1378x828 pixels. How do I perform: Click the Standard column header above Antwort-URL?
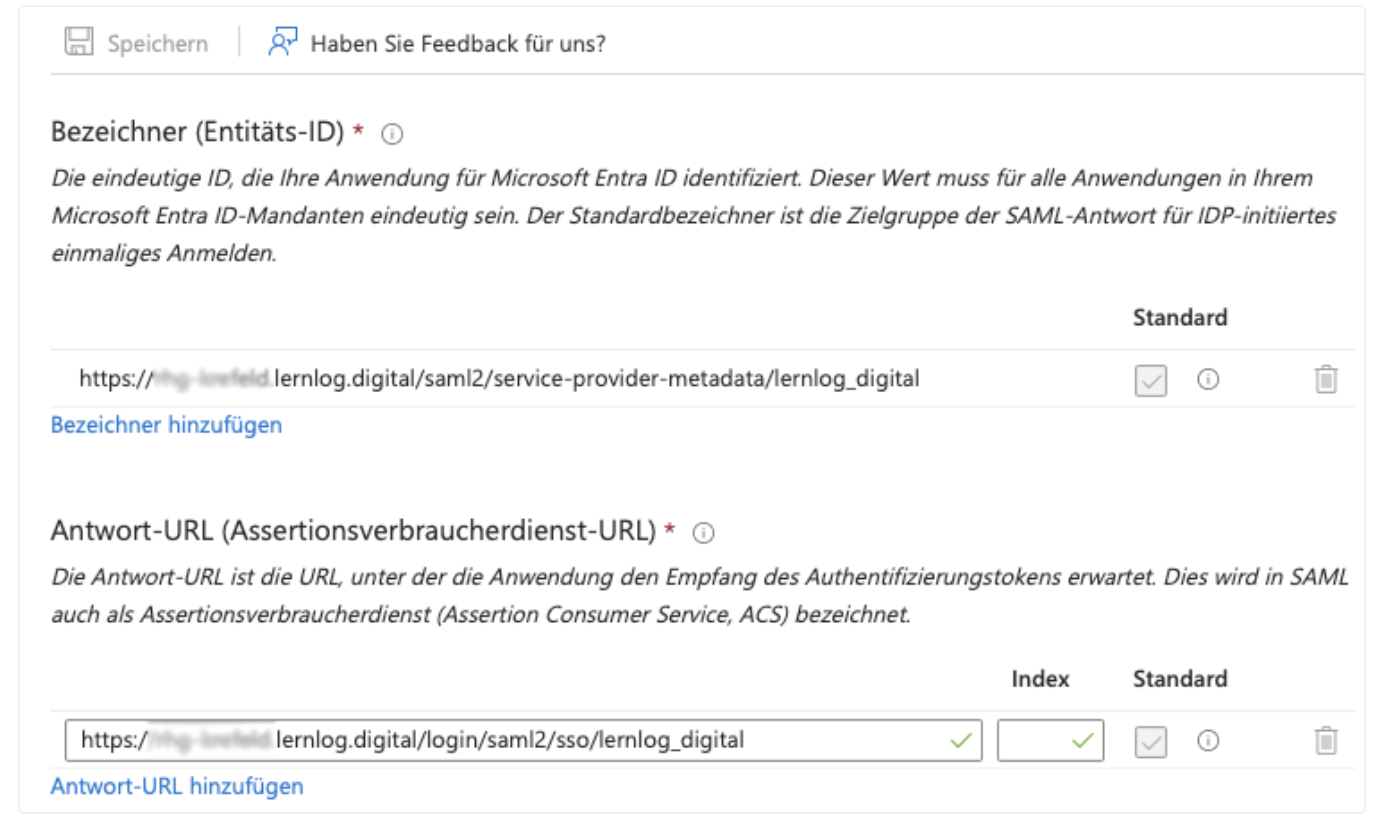1180,679
